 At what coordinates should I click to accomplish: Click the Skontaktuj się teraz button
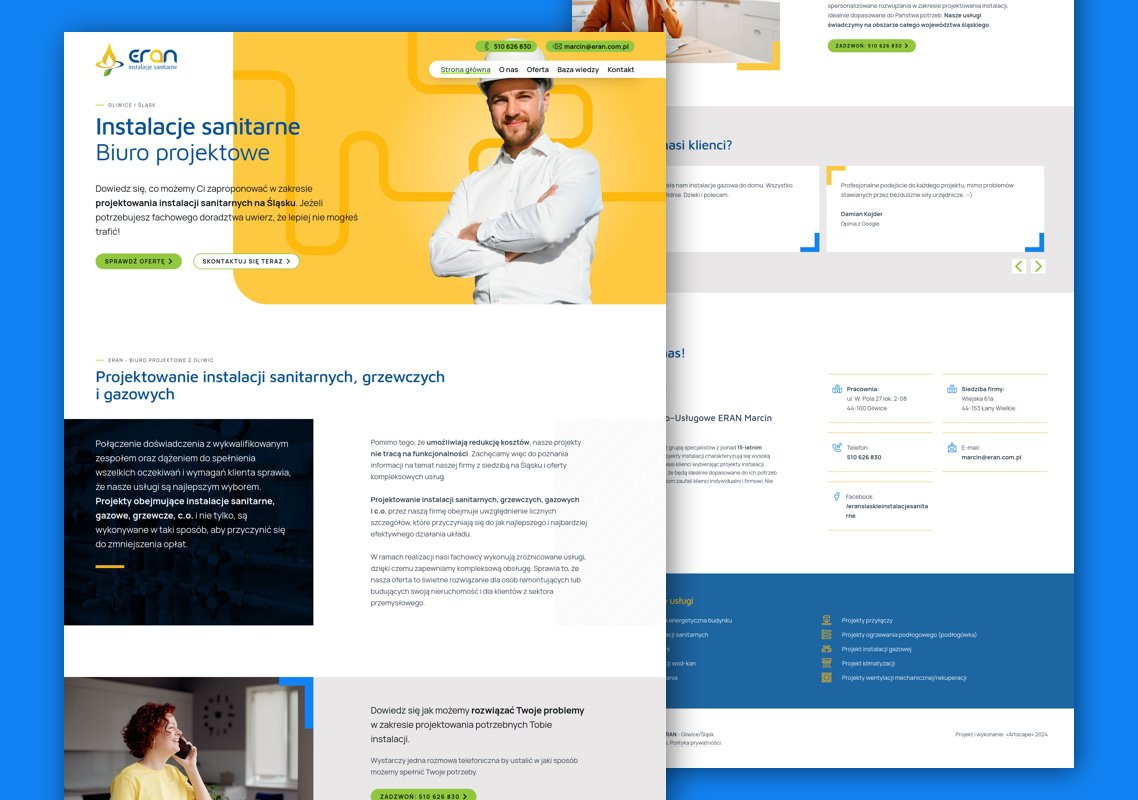click(246, 261)
